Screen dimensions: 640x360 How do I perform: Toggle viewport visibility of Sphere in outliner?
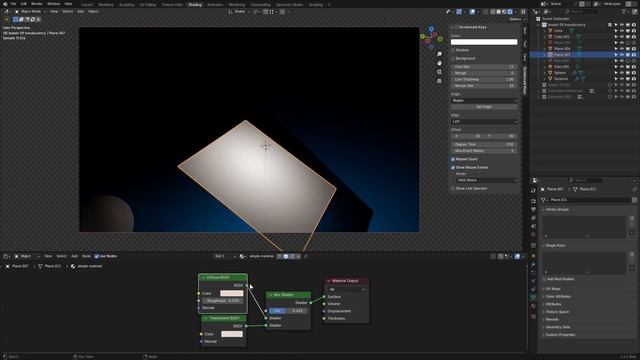click(x=622, y=73)
